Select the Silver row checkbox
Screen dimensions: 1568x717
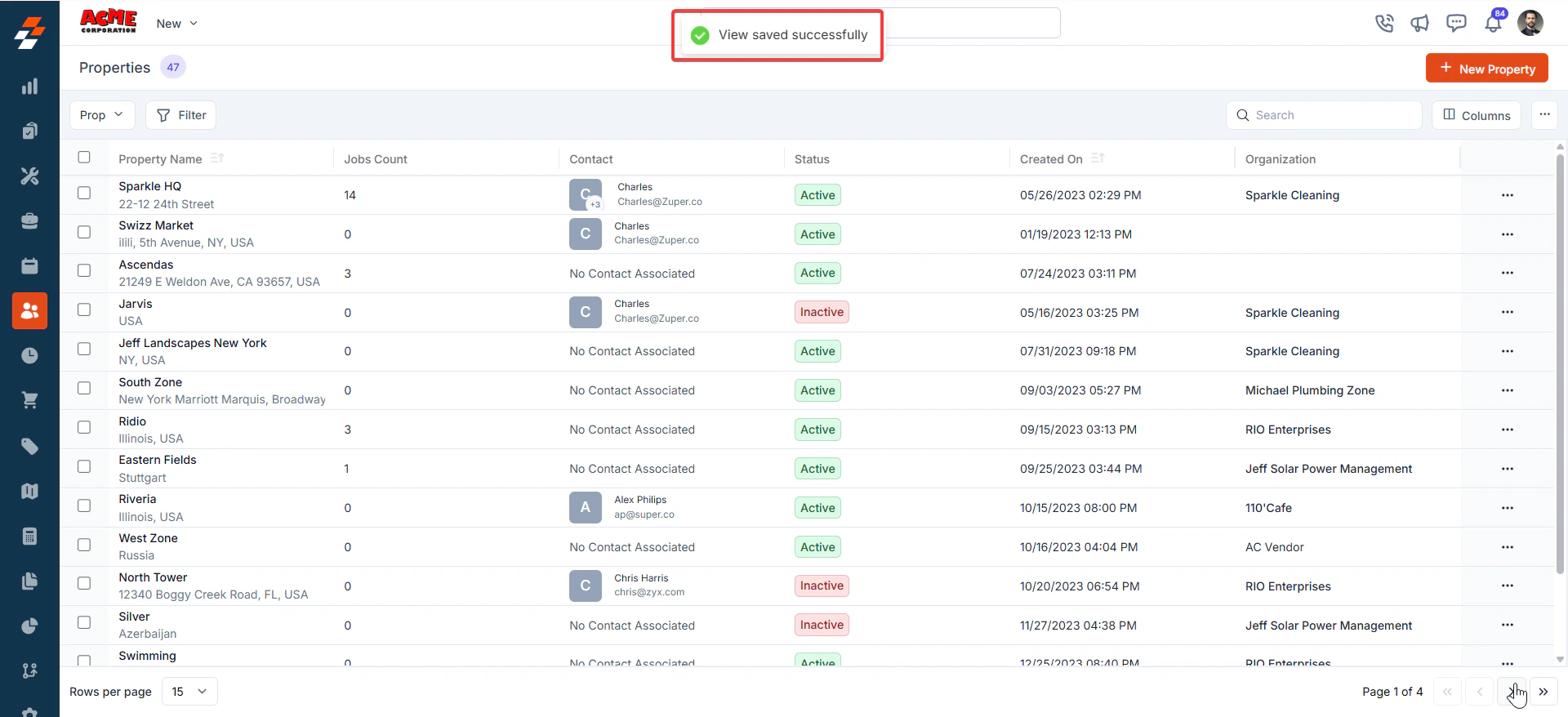tap(84, 622)
